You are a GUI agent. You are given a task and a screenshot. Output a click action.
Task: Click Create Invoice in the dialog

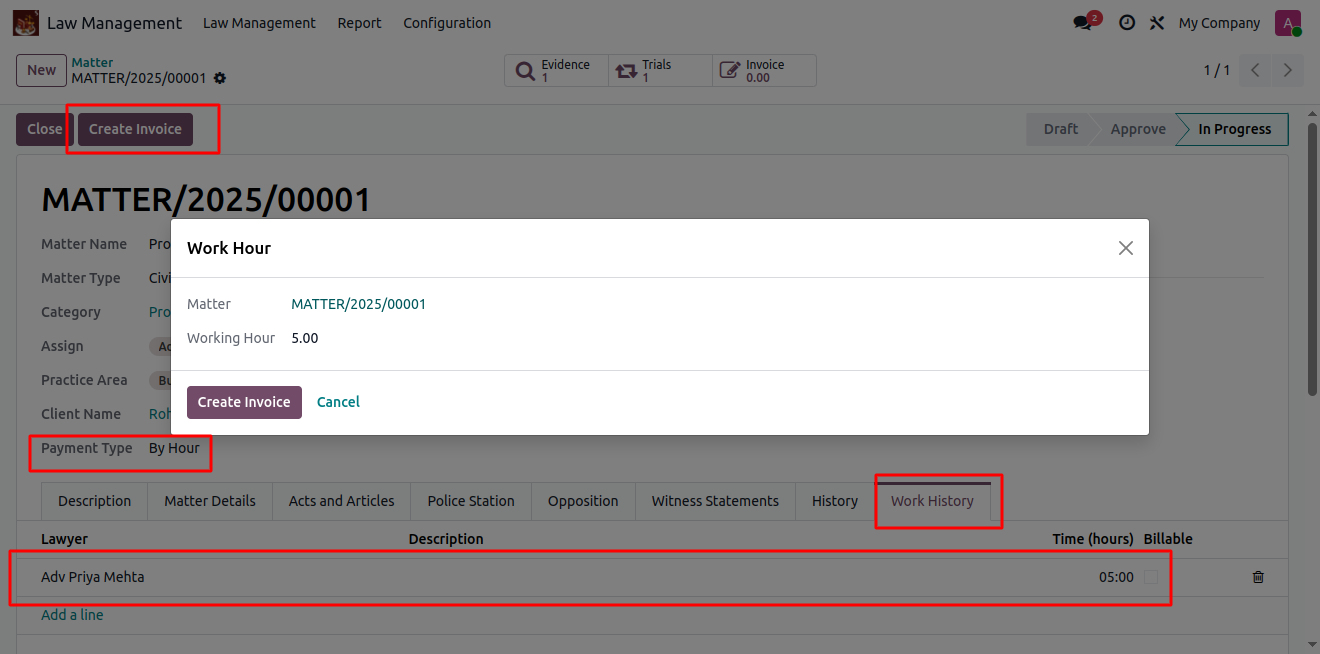pyautogui.click(x=244, y=402)
